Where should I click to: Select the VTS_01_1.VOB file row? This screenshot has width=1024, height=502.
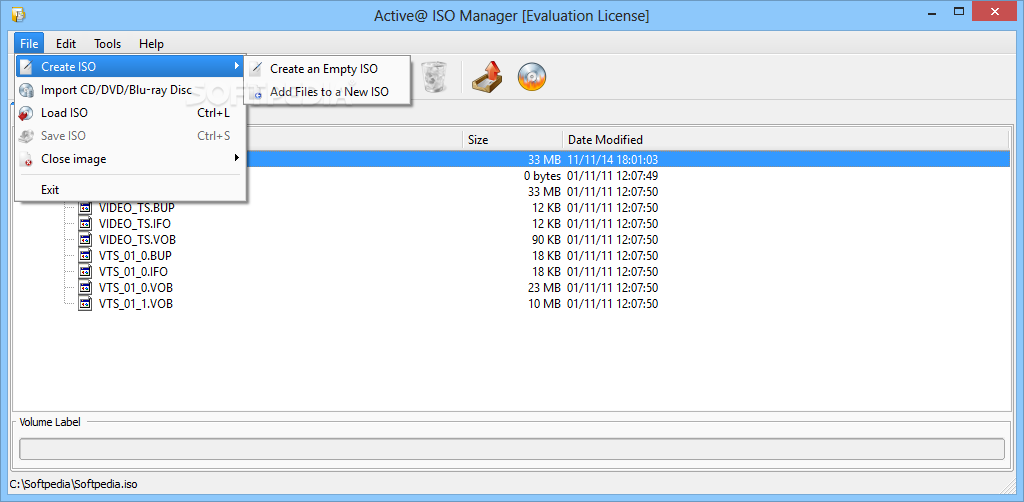pyautogui.click(x=511, y=304)
